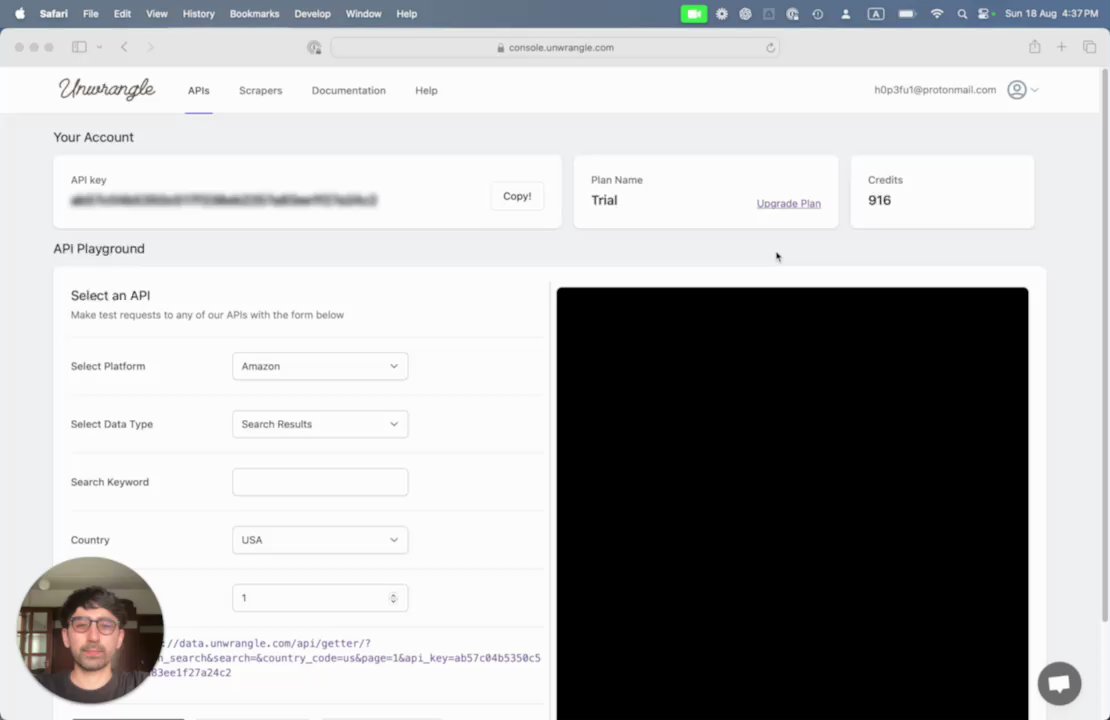This screenshot has height=720, width=1110.
Task: Click the blurred API key value
Action: point(224,200)
